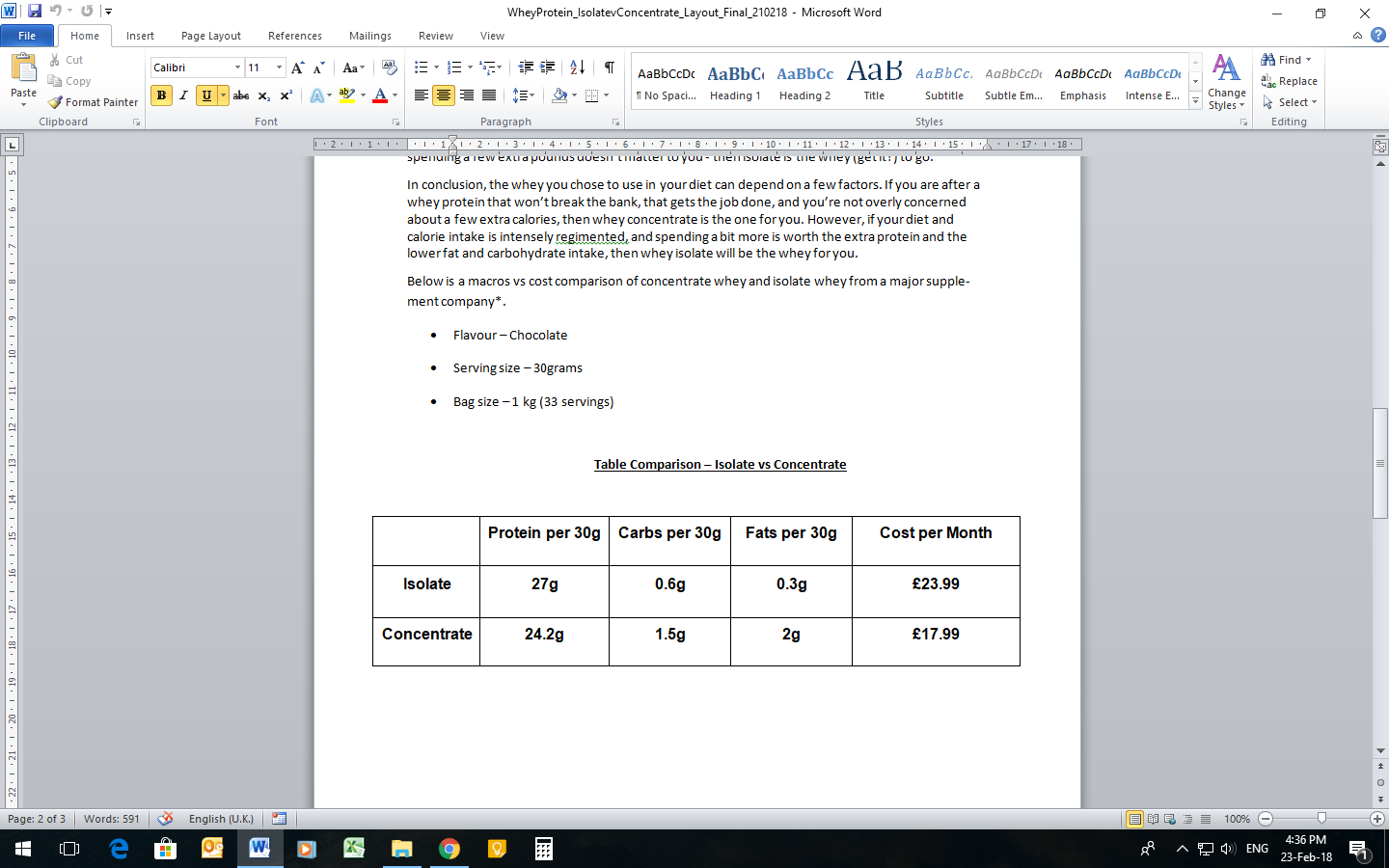Click the yellow text highlight color button
This screenshot has width=1389, height=868.
coord(347,95)
